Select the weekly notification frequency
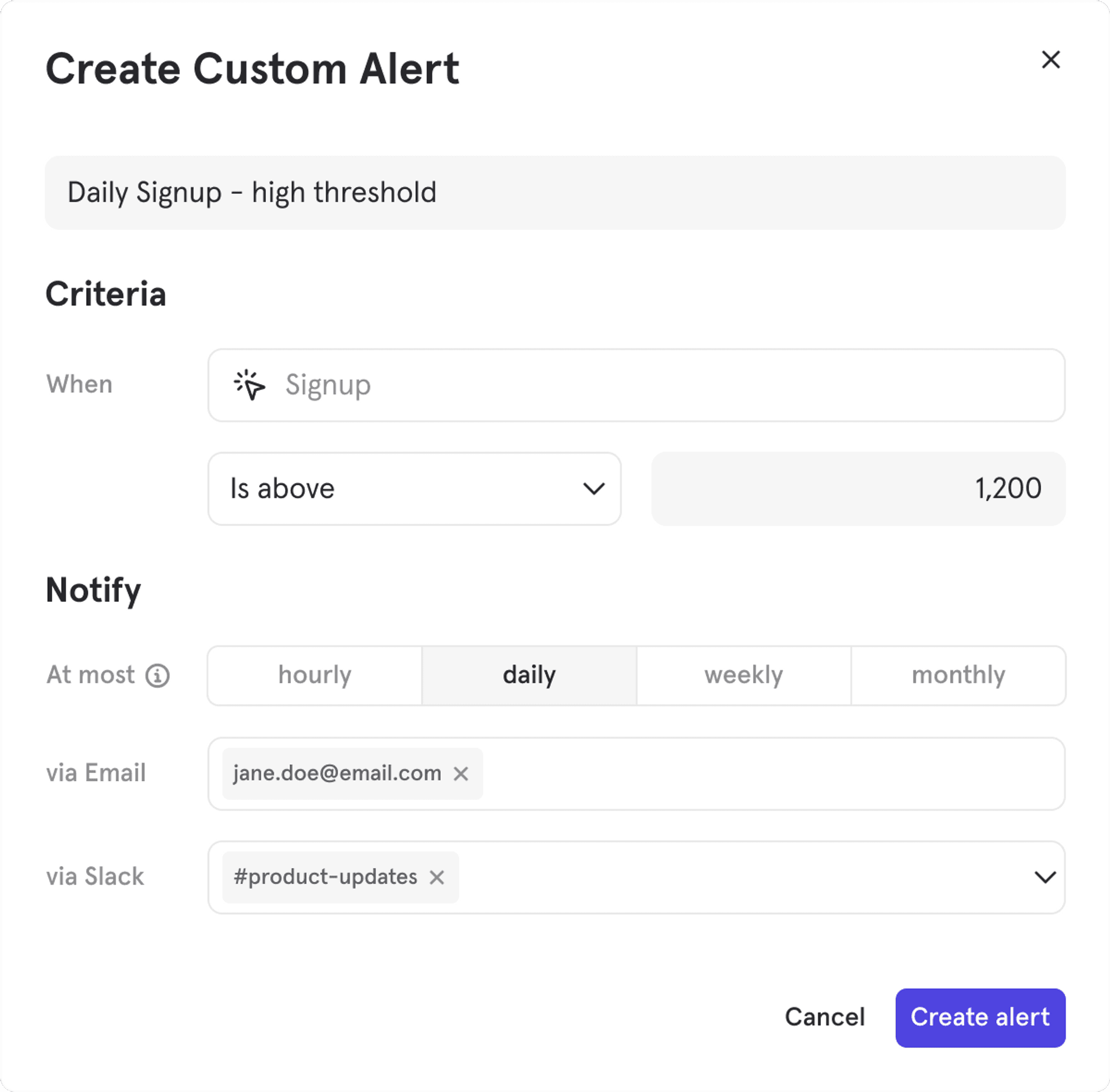The height and width of the screenshot is (1092, 1110). 744,675
